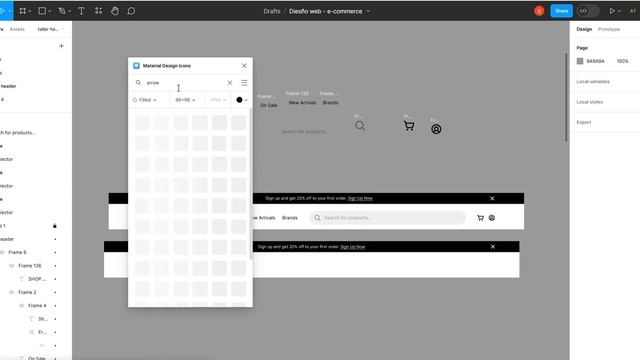Image resolution: width=640 pixels, height=360 pixels.
Task: Click the canvas vertical scrollbar
Action: 566,97
